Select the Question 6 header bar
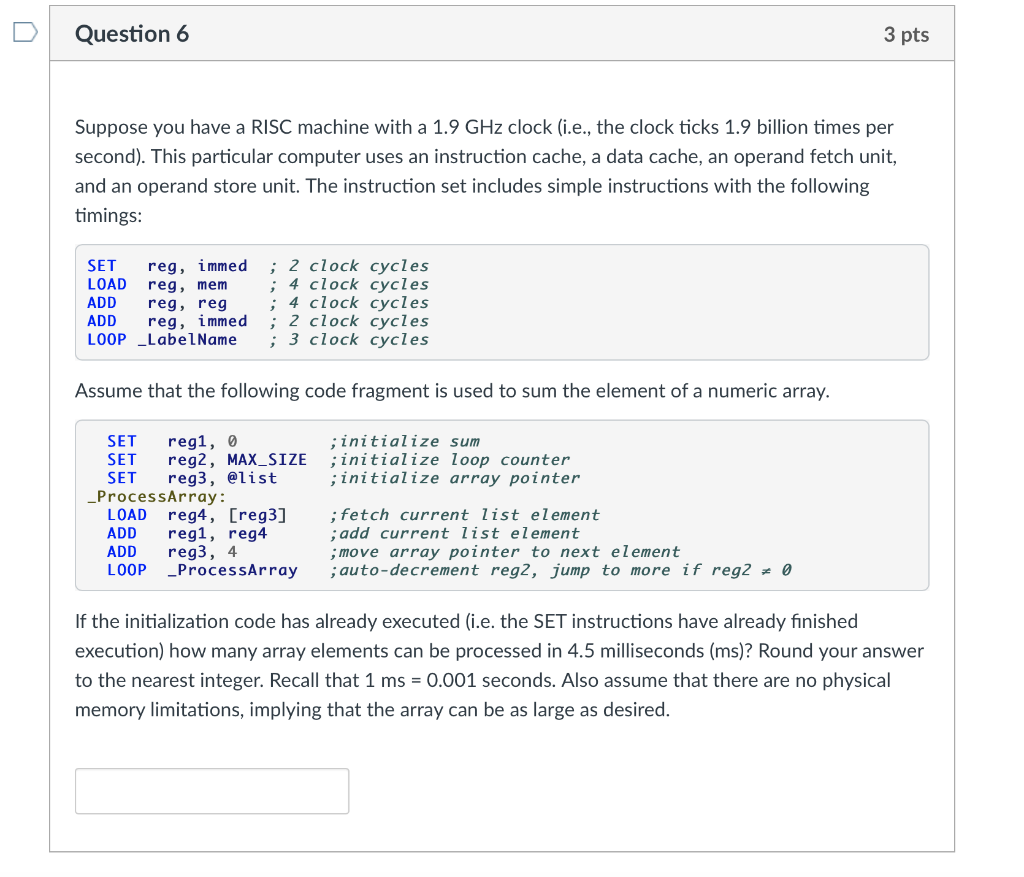 [x=500, y=33]
